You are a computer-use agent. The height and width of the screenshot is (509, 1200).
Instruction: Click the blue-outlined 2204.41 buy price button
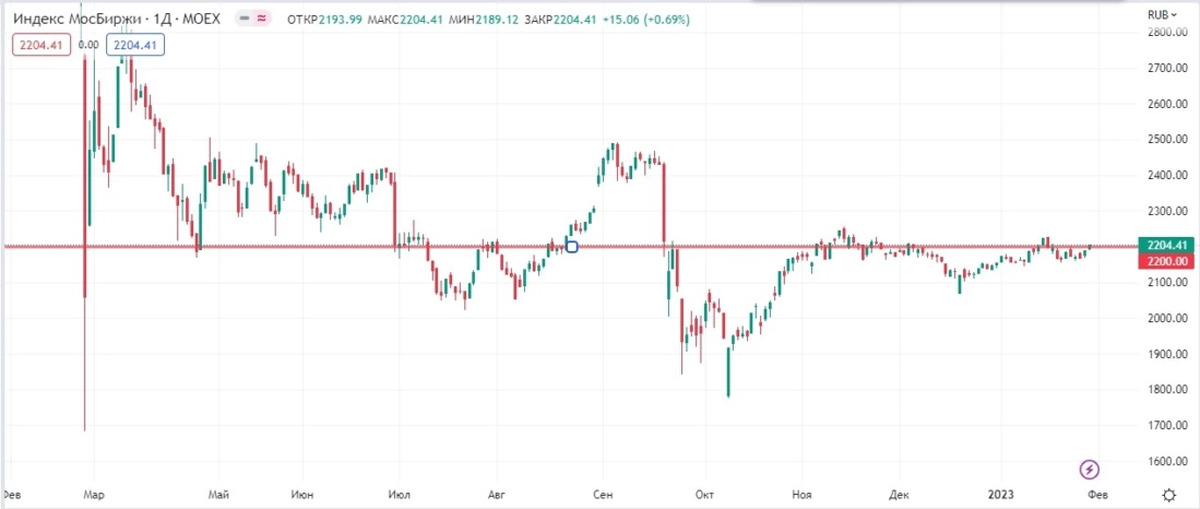point(136,44)
